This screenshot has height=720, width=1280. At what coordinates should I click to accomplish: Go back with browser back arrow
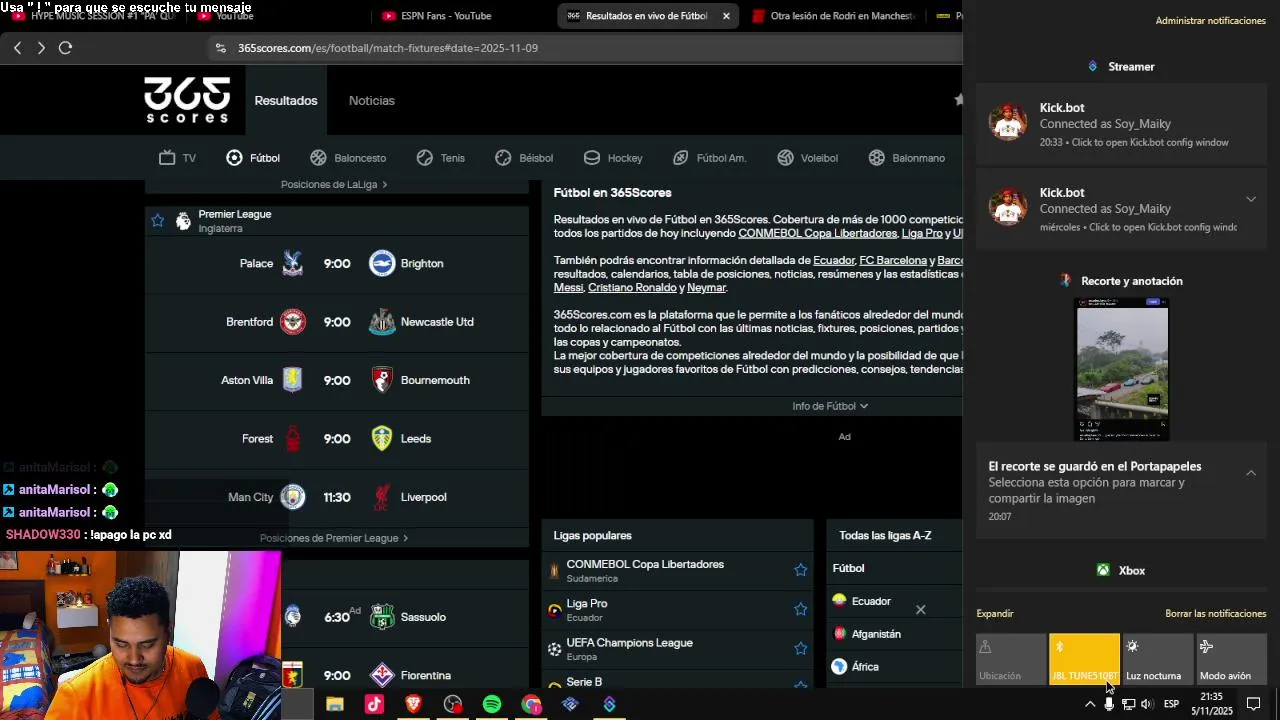17,48
